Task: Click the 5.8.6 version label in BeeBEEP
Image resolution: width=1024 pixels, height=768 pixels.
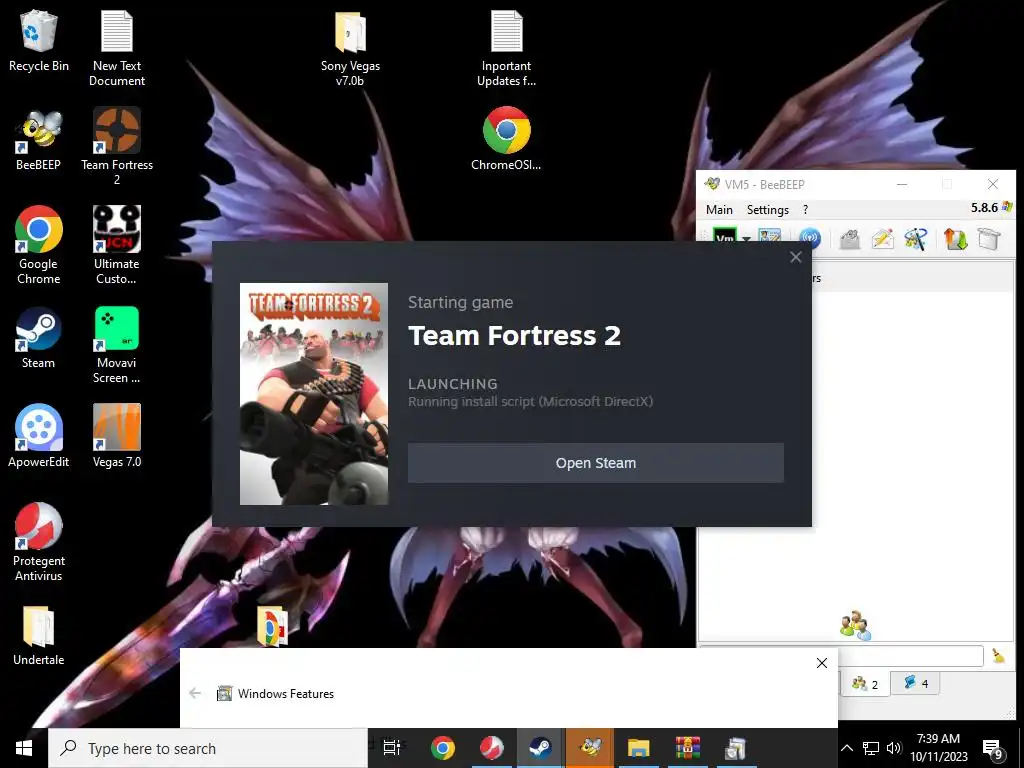Action: tap(984, 208)
